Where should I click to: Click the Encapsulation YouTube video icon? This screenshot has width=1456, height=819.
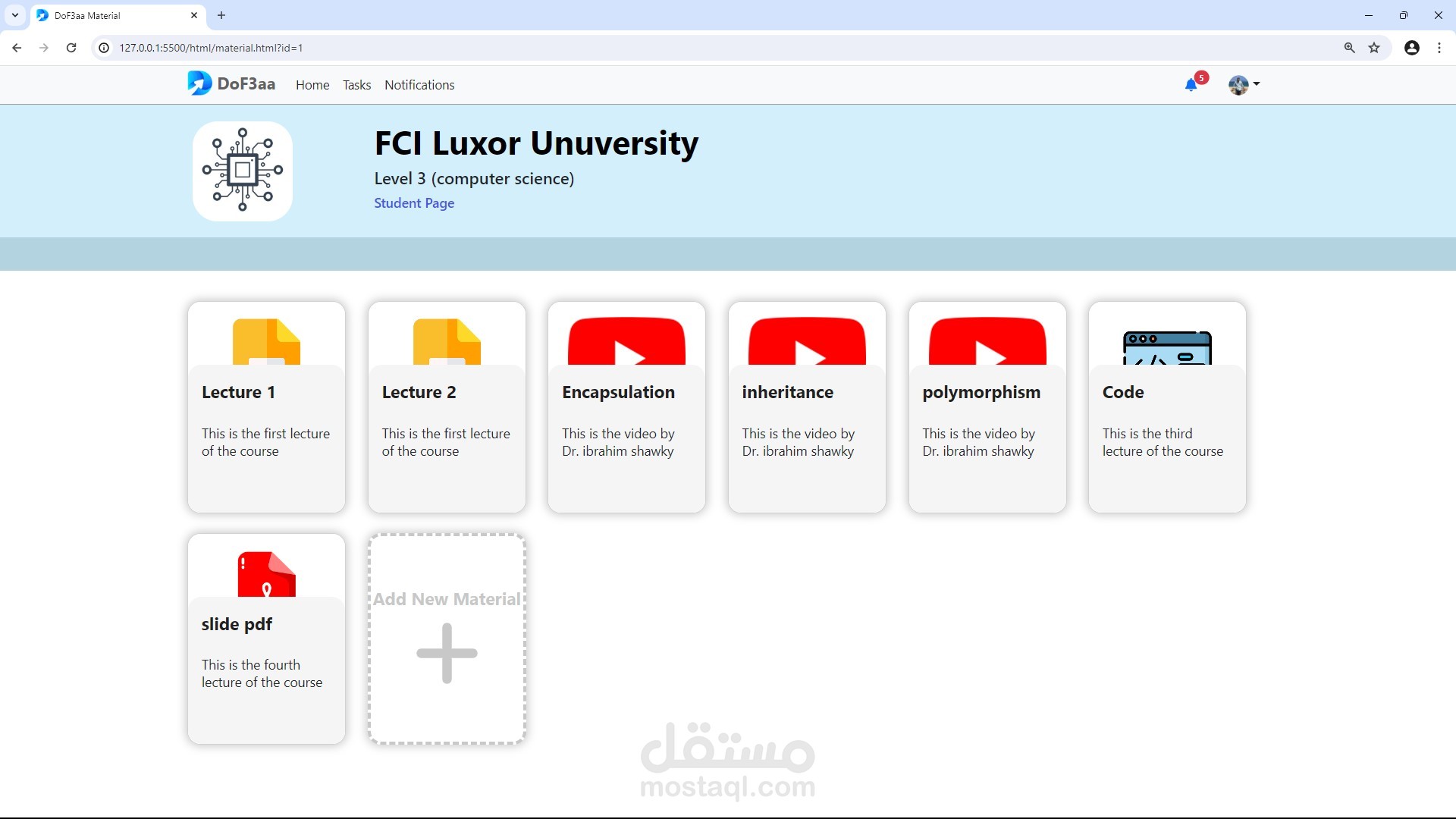626,342
